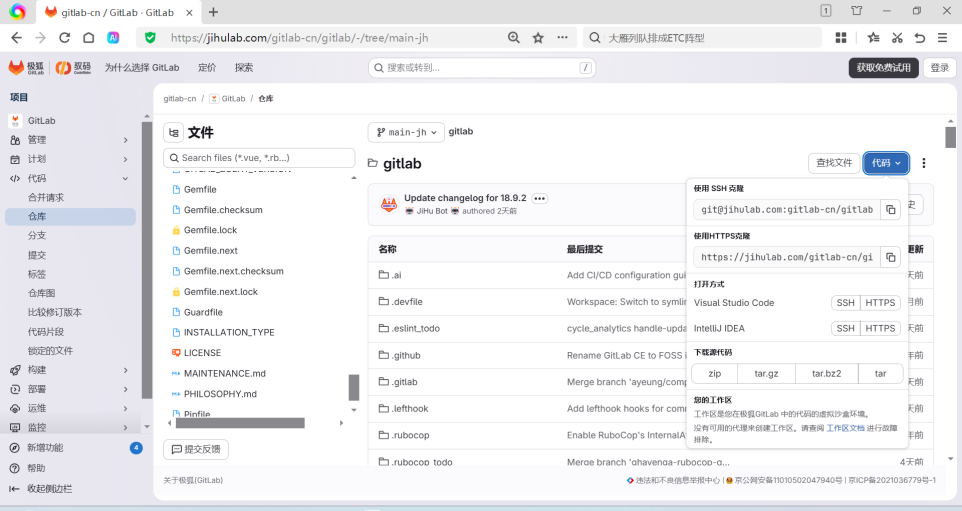962x511 pixels.
Task: Go to browser home page icon
Action: (88, 37)
